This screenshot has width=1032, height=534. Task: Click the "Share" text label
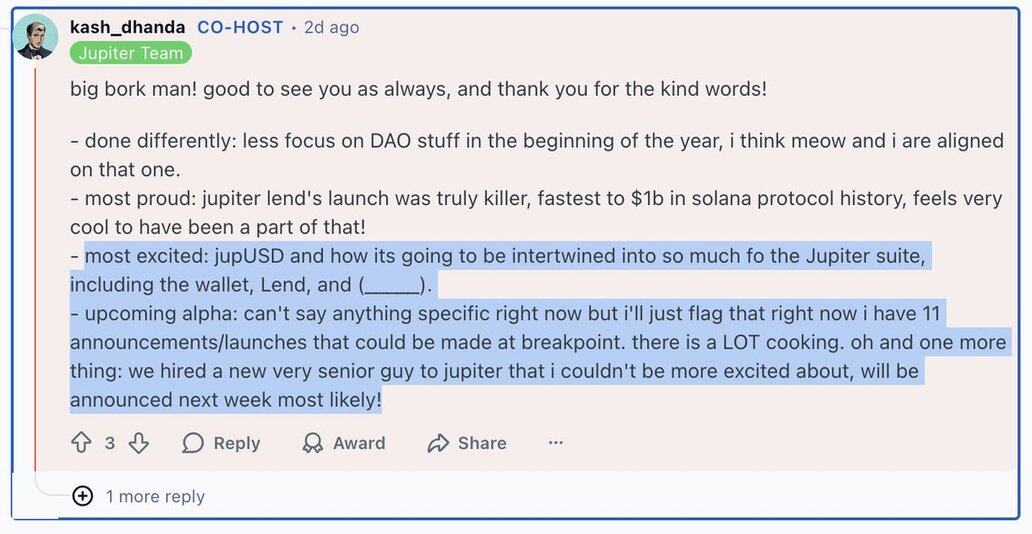[482, 443]
